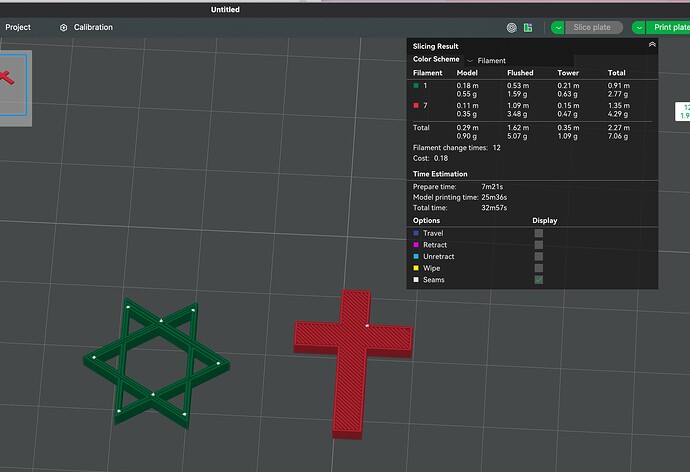690x472 pixels.
Task: Open the Slice plate dropdown arrow
Action: tap(558, 28)
